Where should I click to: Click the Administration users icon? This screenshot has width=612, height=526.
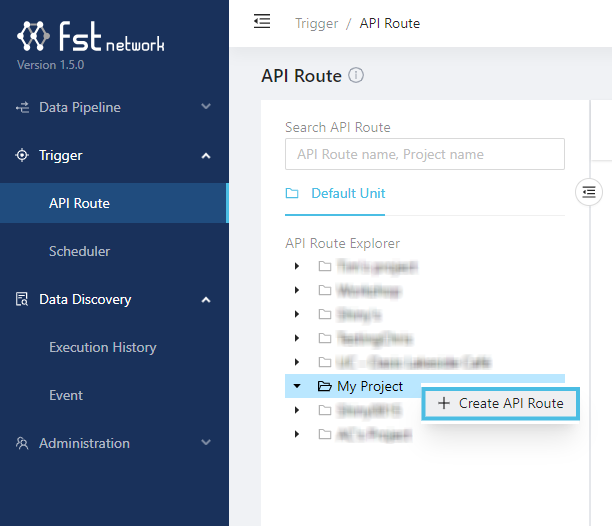point(22,443)
